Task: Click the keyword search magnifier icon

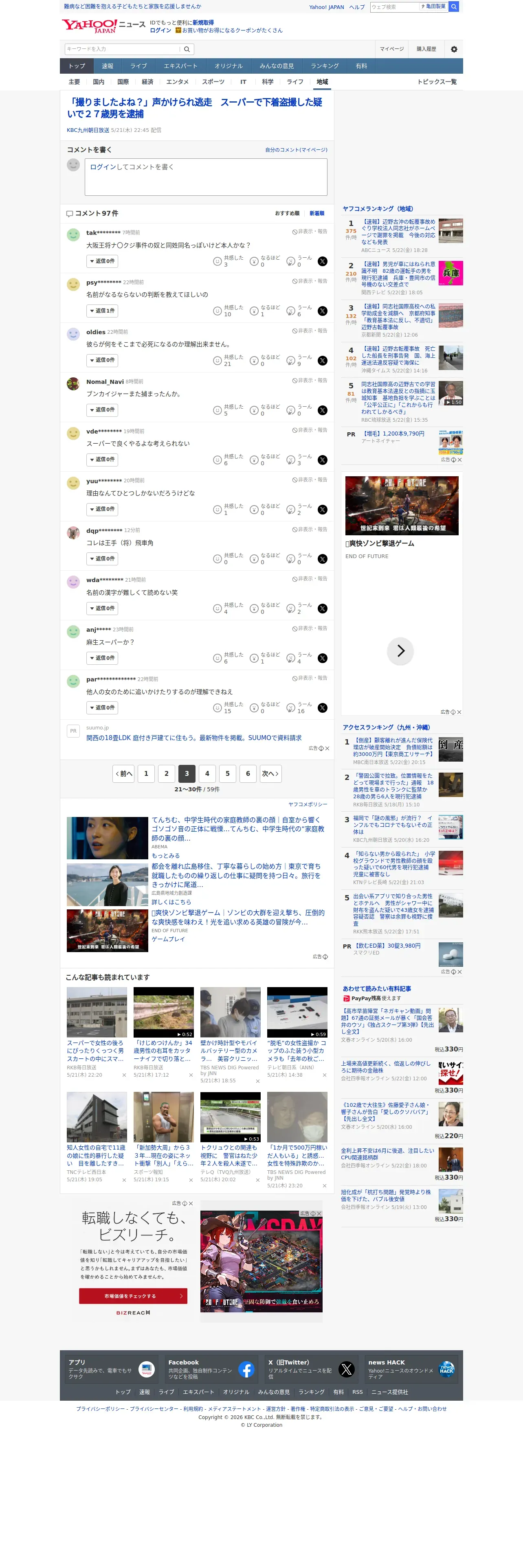Action: [x=187, y=49]
